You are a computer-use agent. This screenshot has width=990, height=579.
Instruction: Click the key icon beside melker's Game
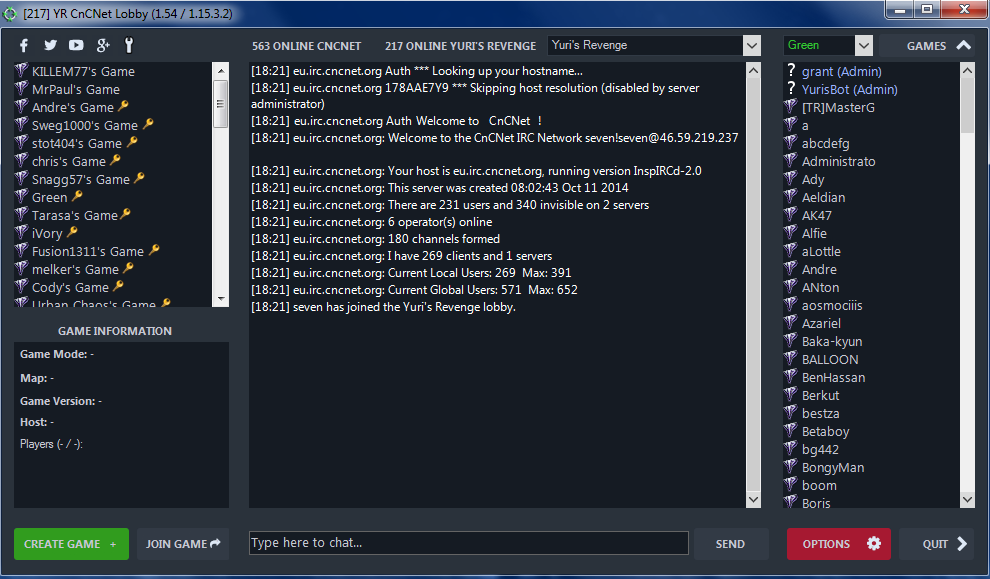coord(128,268)
